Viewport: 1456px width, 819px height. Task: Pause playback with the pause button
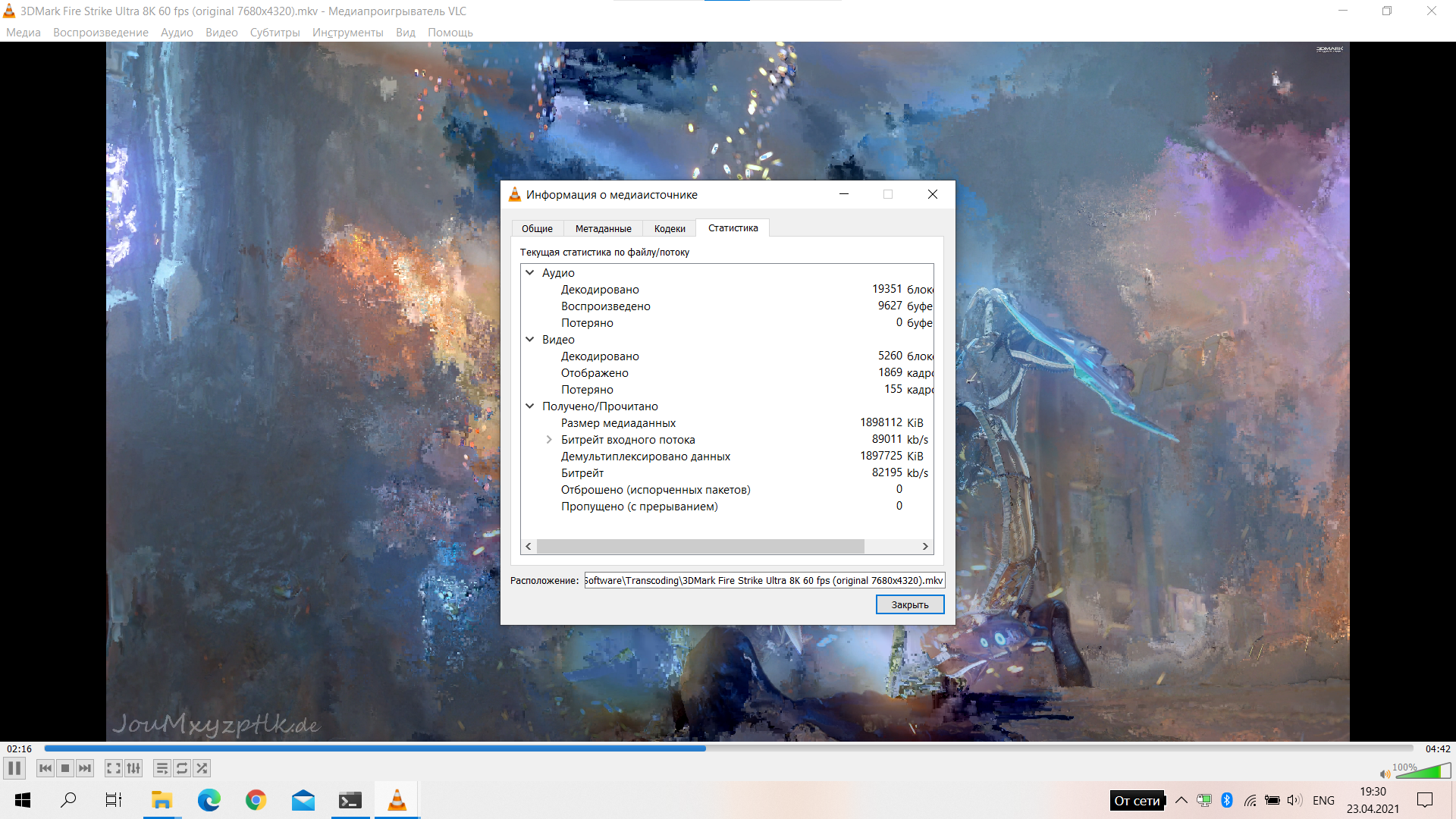point(14,768)
